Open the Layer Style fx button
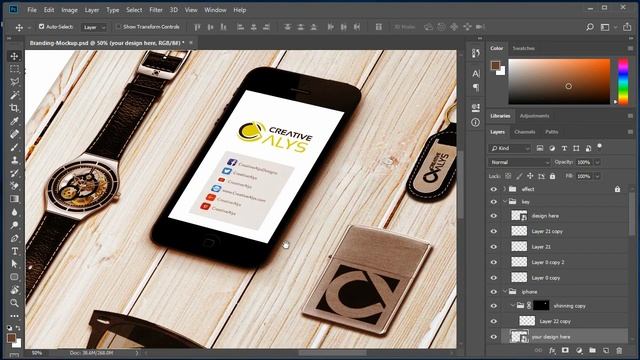 tap(552, 350)
